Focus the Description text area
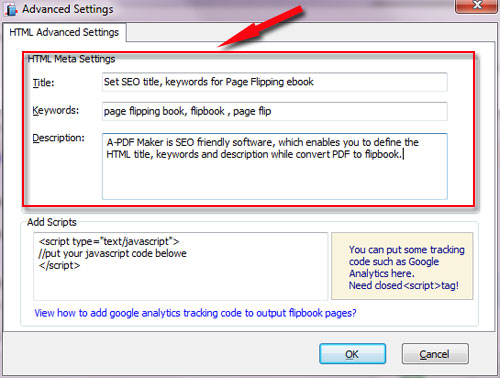 [x=275, y=166]
